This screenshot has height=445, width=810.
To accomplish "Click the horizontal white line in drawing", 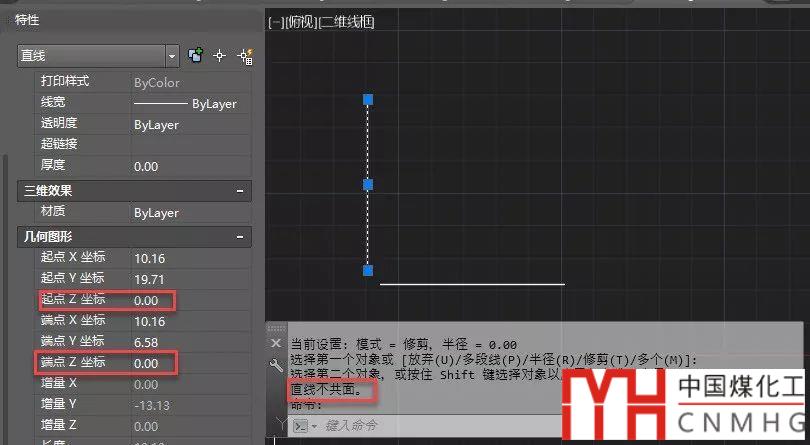I will click(x=472, y=284).
